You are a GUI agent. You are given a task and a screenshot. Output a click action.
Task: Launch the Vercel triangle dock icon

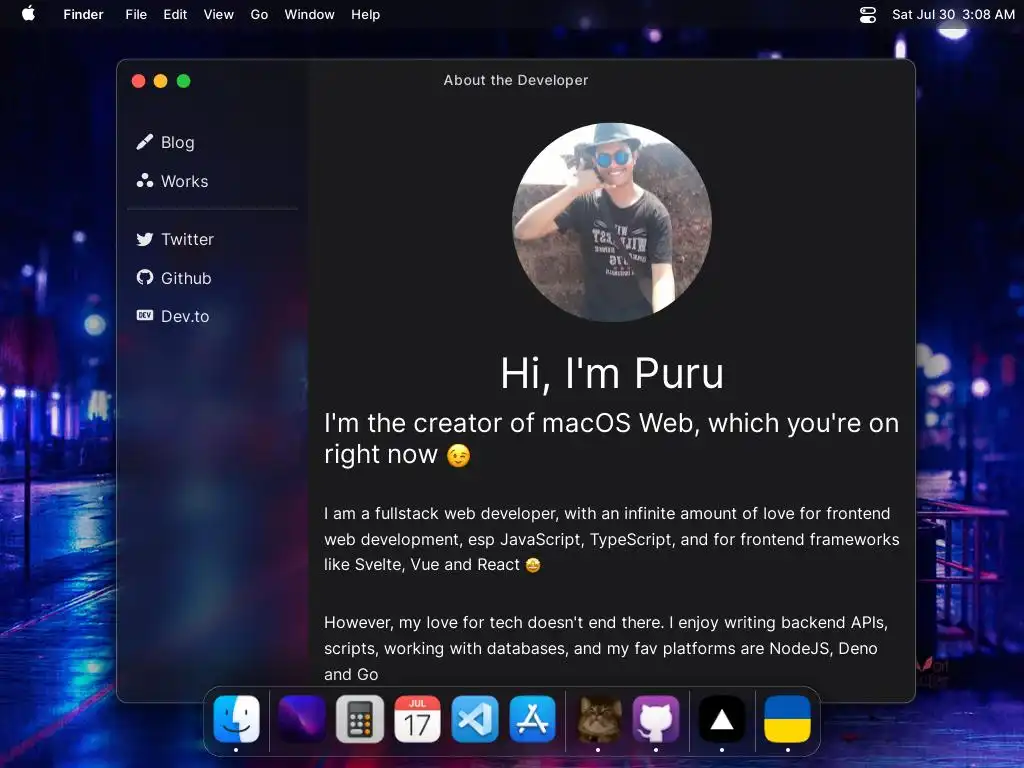click(x=722, y=719)
